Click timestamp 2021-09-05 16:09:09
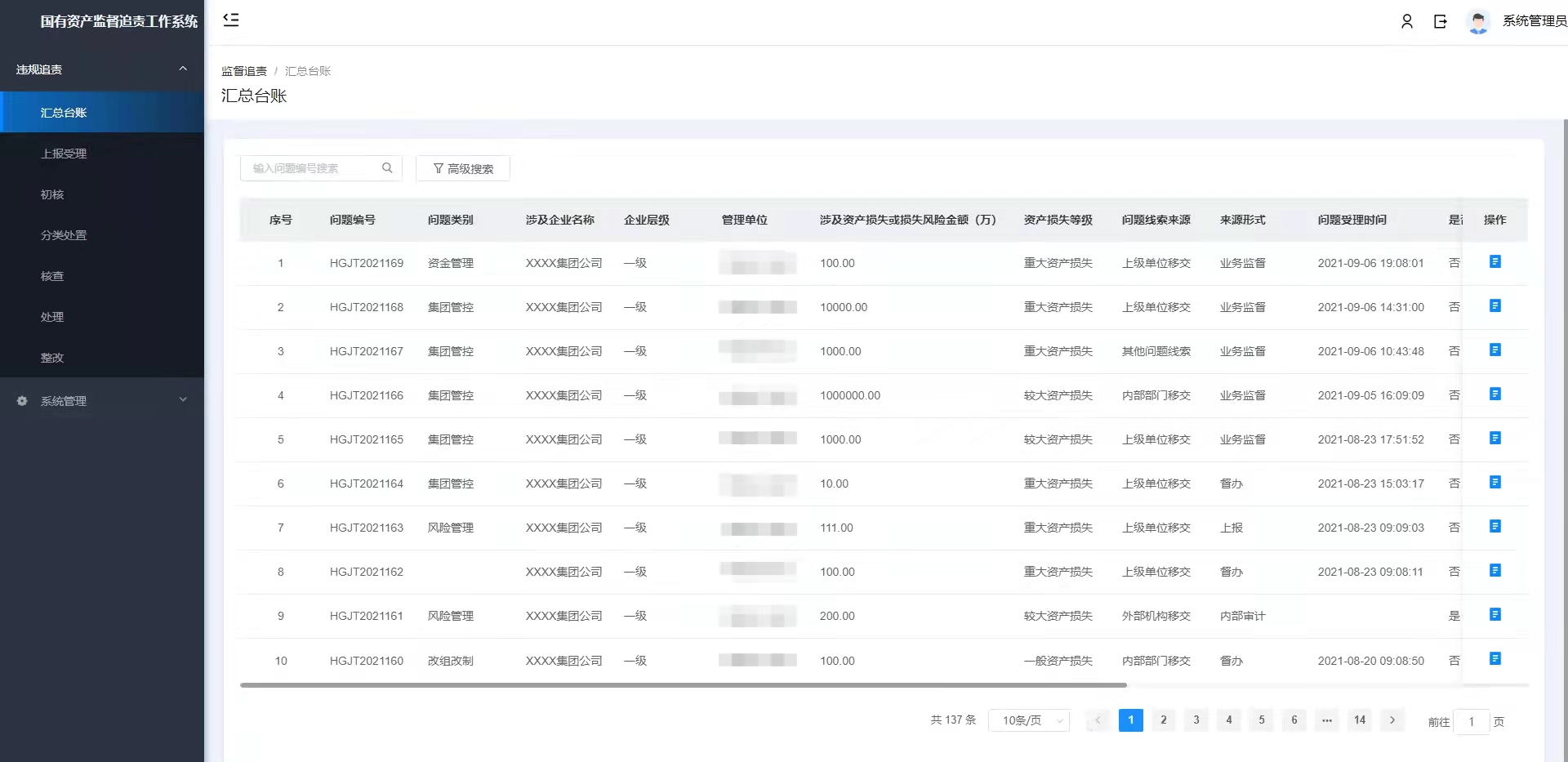 click(1371, 395)
